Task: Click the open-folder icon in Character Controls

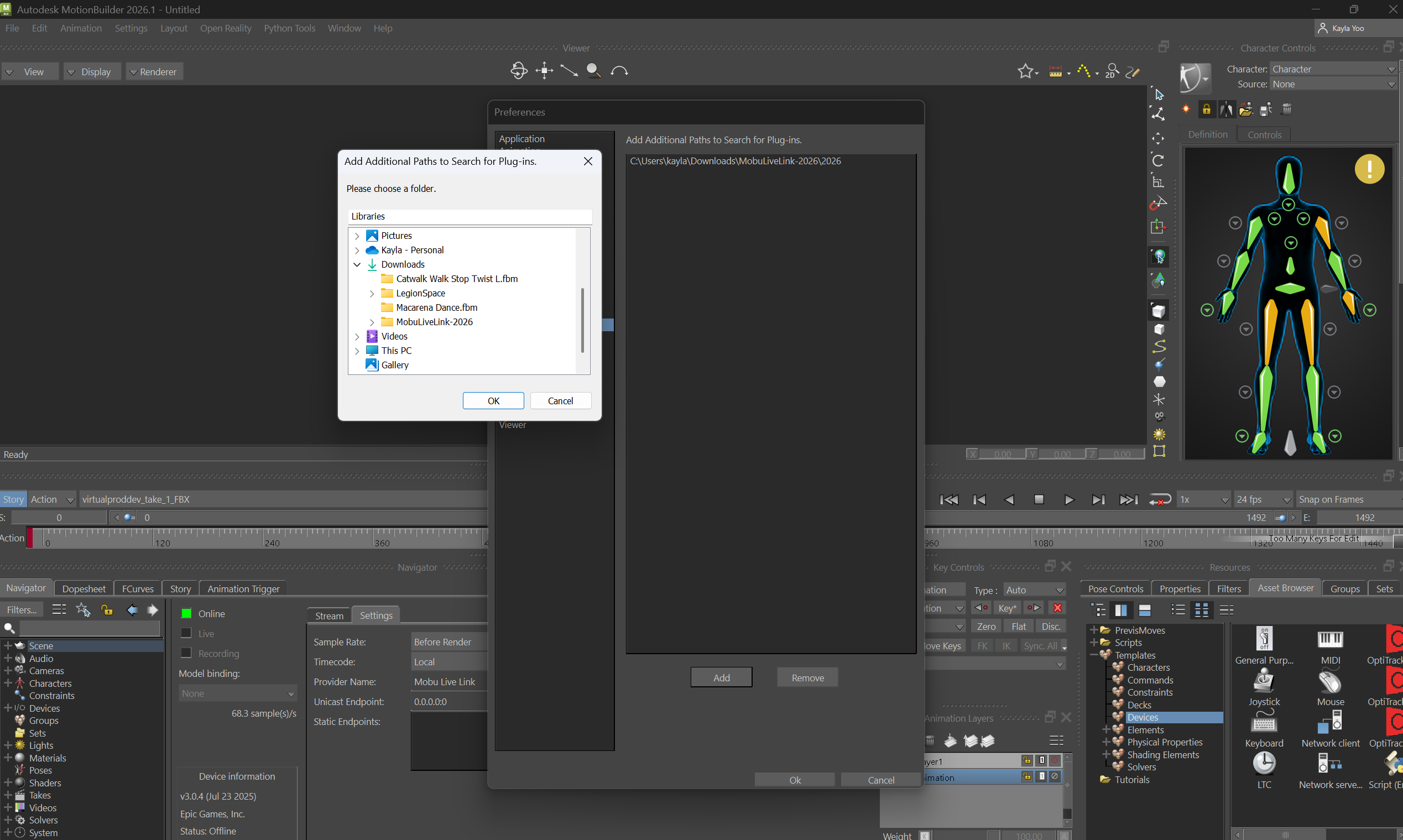Action: pyautogui.click(x=1245, y=109)
